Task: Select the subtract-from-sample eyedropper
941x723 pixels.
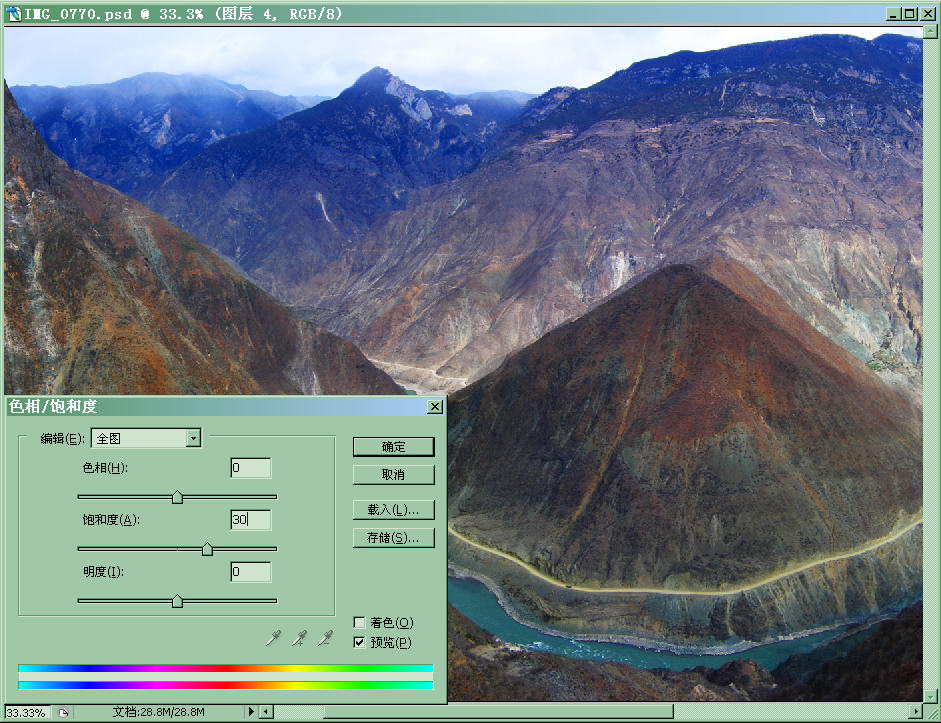Action: (x=324, y=638)
